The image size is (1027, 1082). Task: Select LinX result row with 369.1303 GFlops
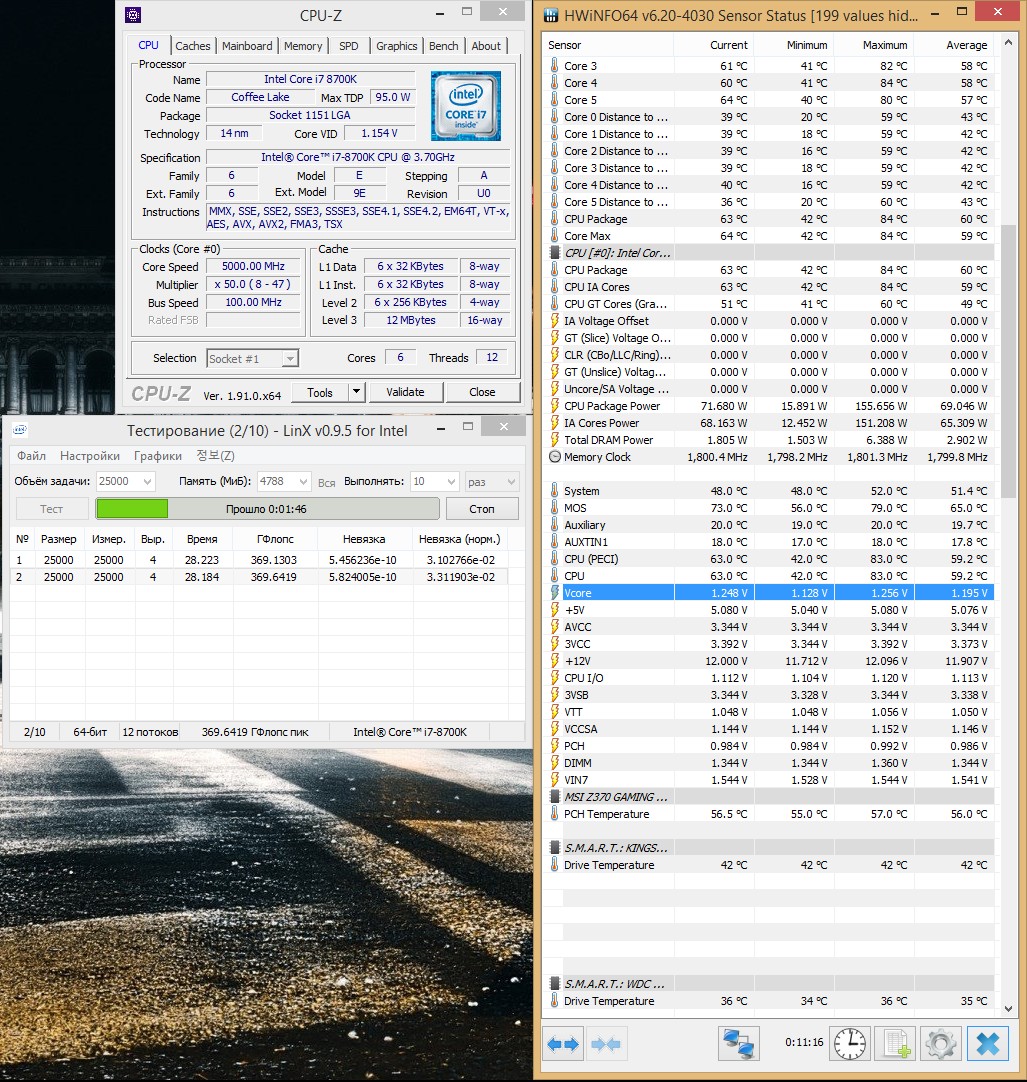pyautogui.click(x=261, y=560)
